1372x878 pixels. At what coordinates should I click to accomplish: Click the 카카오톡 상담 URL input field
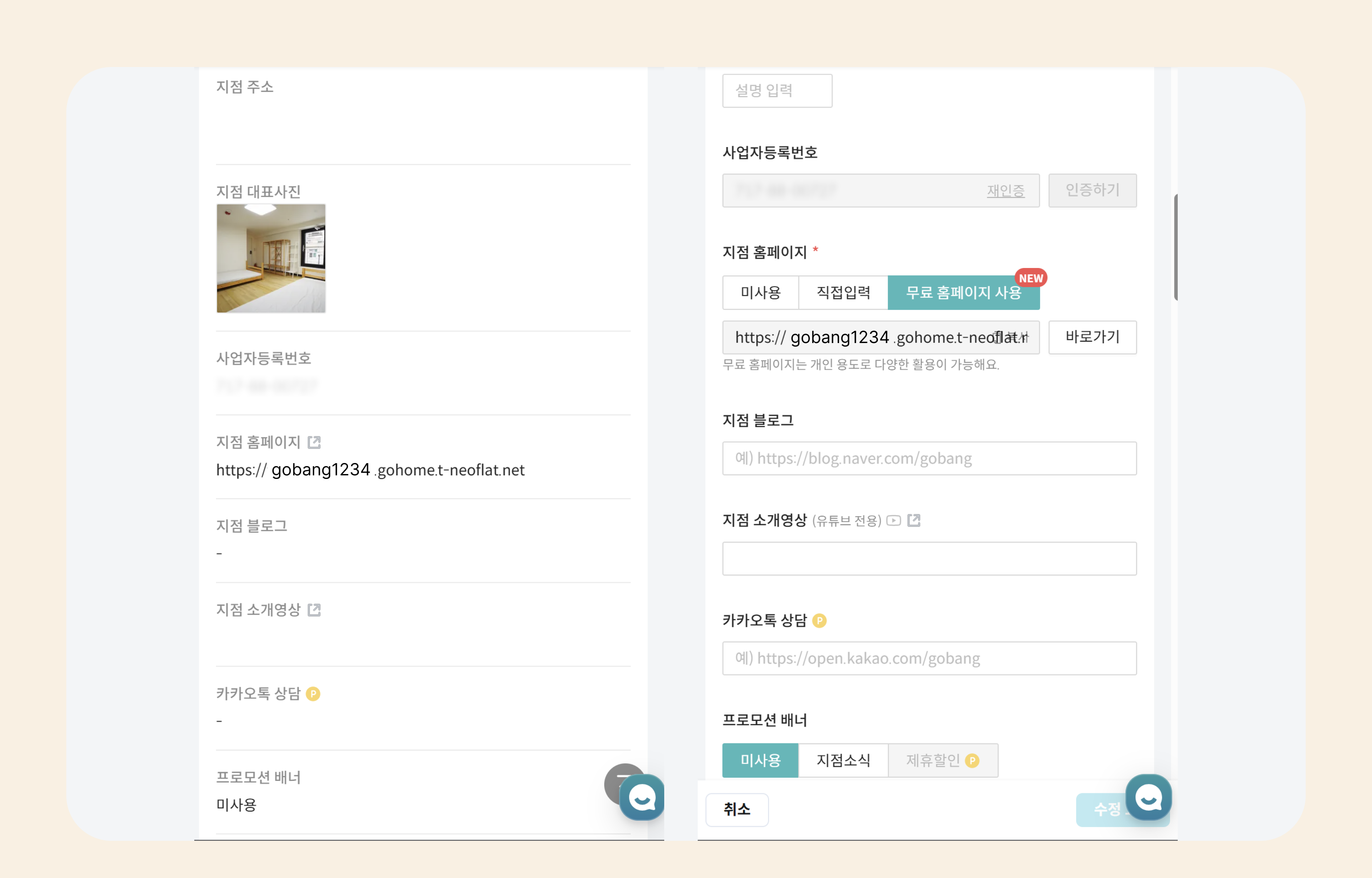point(929,659)
